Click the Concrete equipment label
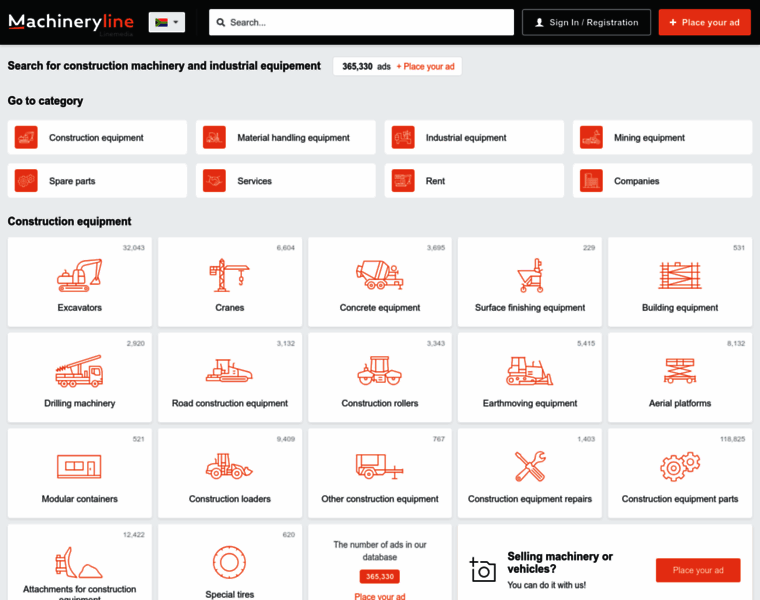 [380, 308]
